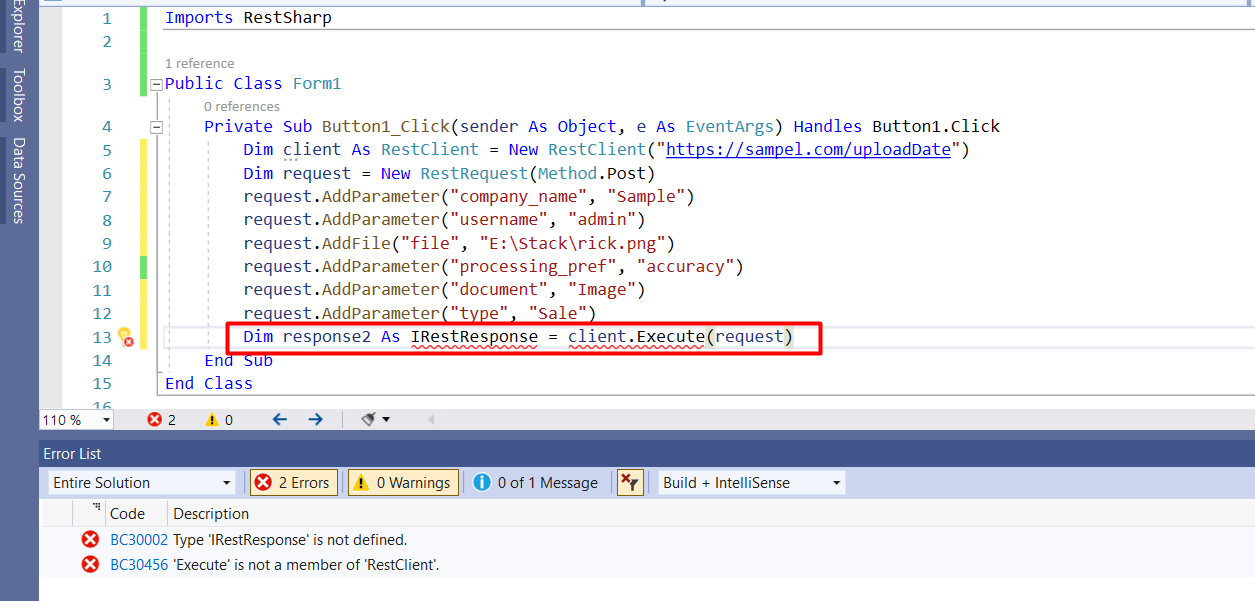Open the Data Sources side tab
1255x601 pixels.
click(x=18, y=180)
